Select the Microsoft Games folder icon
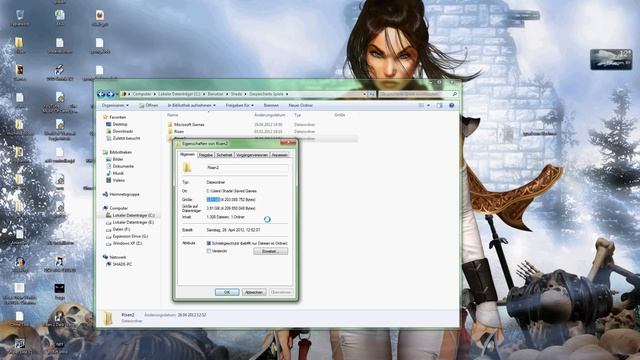 (x=170, y=124)
